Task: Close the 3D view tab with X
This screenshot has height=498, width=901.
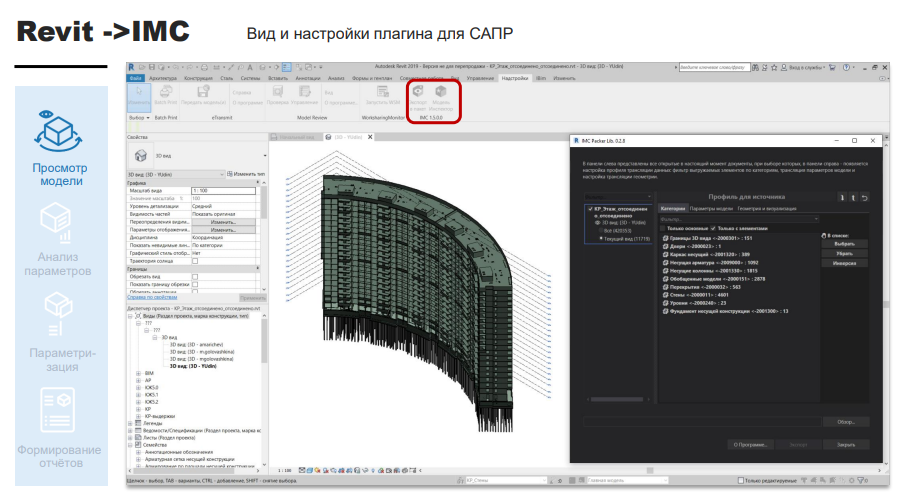Action: tap(370, 137)
